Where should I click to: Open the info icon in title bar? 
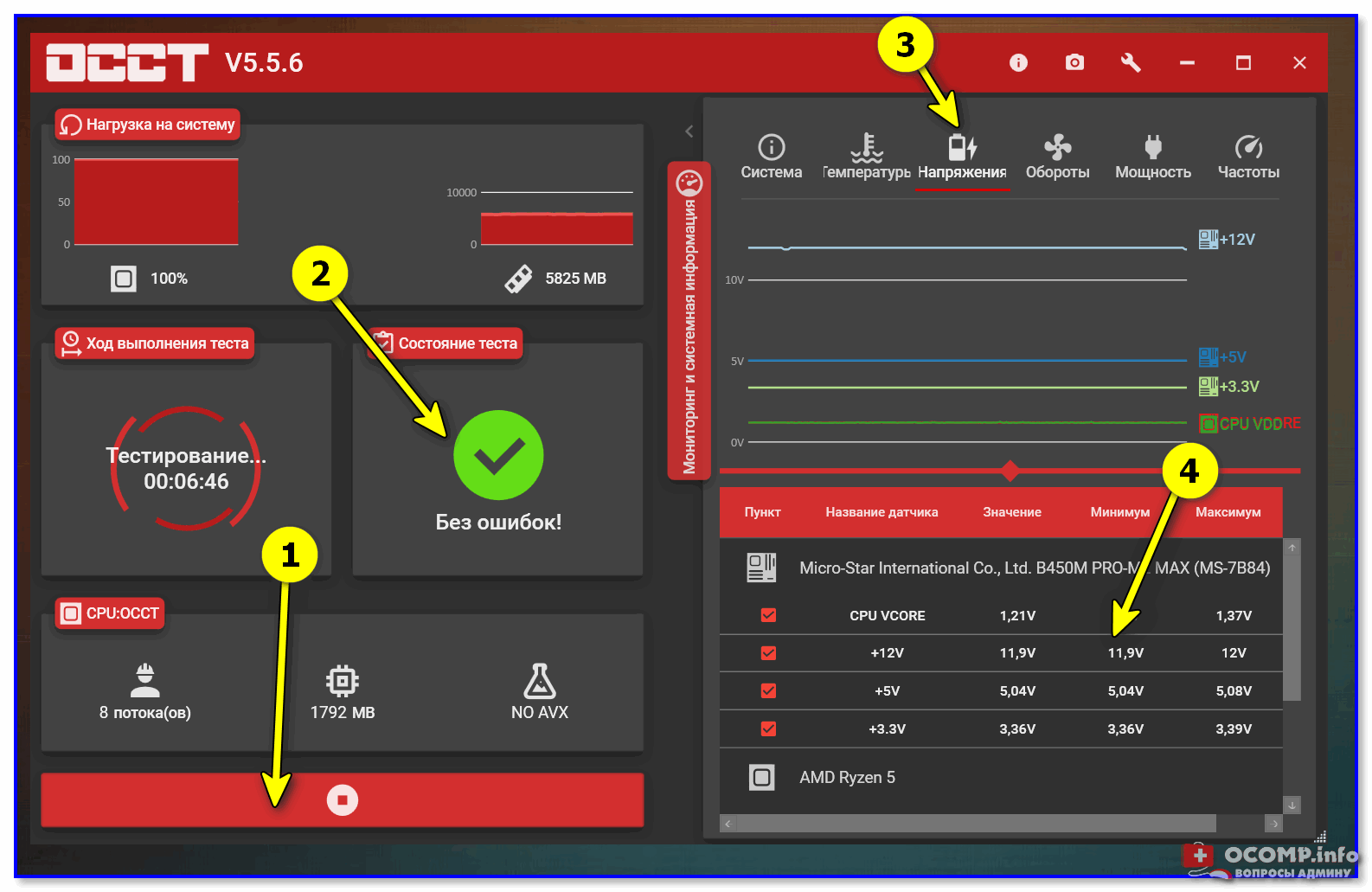[x=1018, y=62]
